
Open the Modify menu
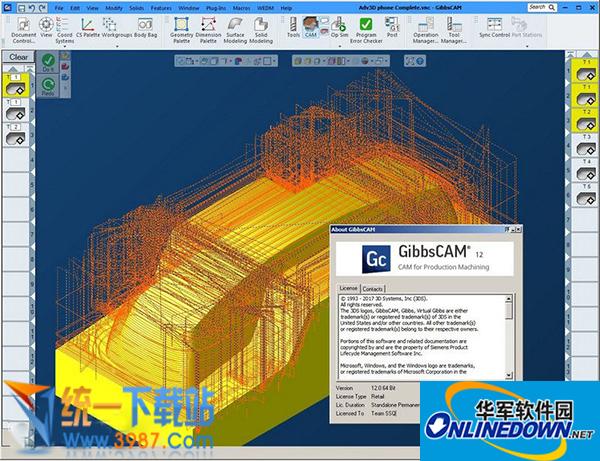(114, 8)
